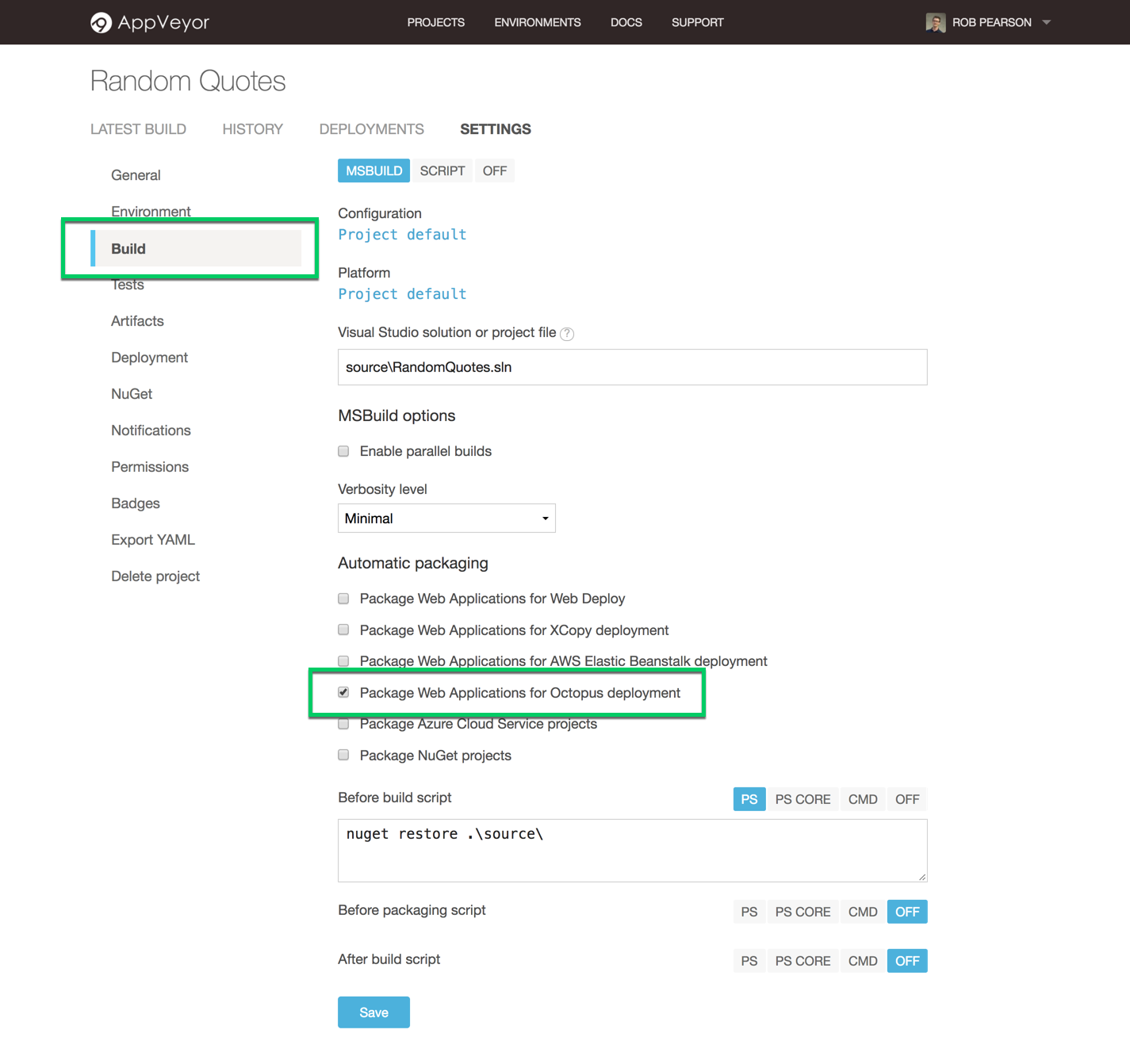Select PS CORE for before build script
Viewport: 1130px width, 1064px height.
pos(802,798)
